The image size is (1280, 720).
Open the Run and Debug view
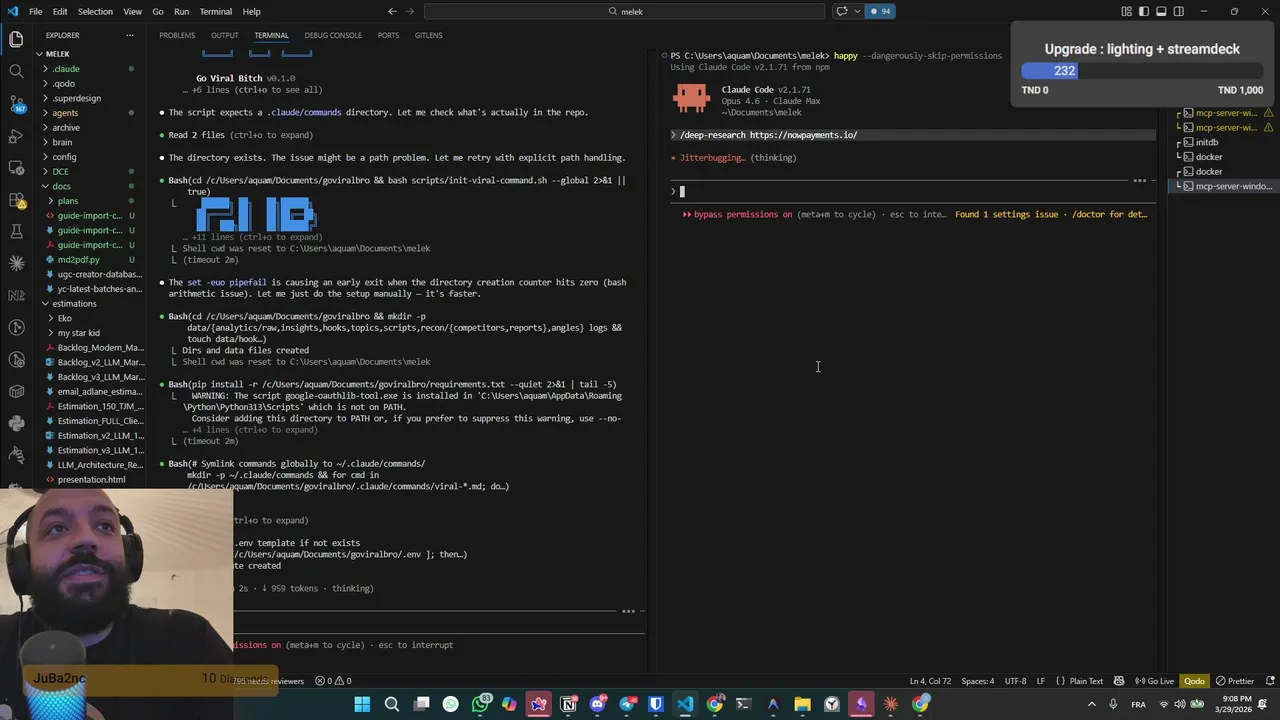tap(16, 135)
